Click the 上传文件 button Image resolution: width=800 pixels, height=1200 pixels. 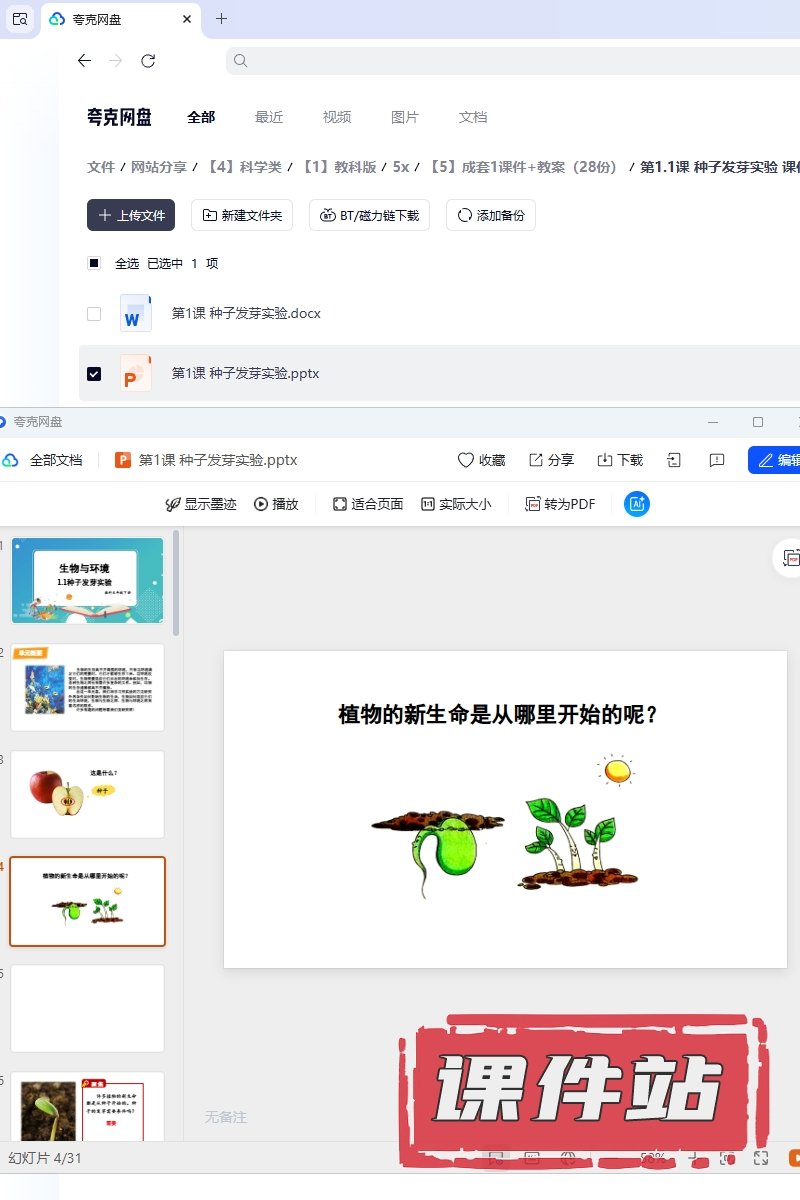click(131, 215)
